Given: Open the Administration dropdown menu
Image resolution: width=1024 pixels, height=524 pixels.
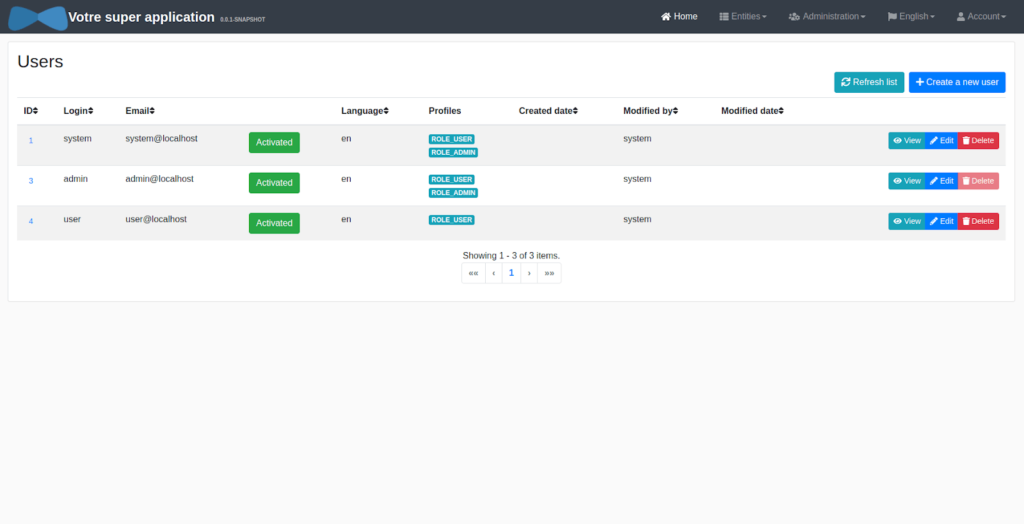Looking at the screenshot, I should pos(827,17).
